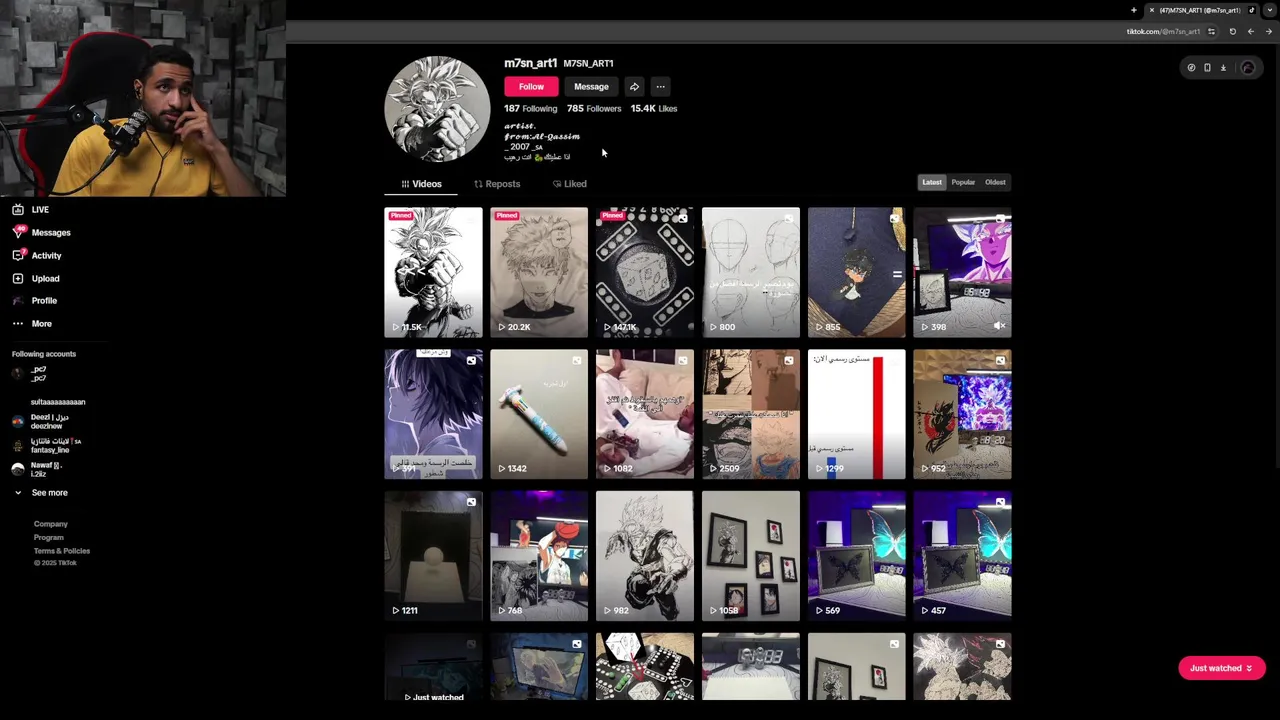Open the More menu in sidebar

(31, 324)
